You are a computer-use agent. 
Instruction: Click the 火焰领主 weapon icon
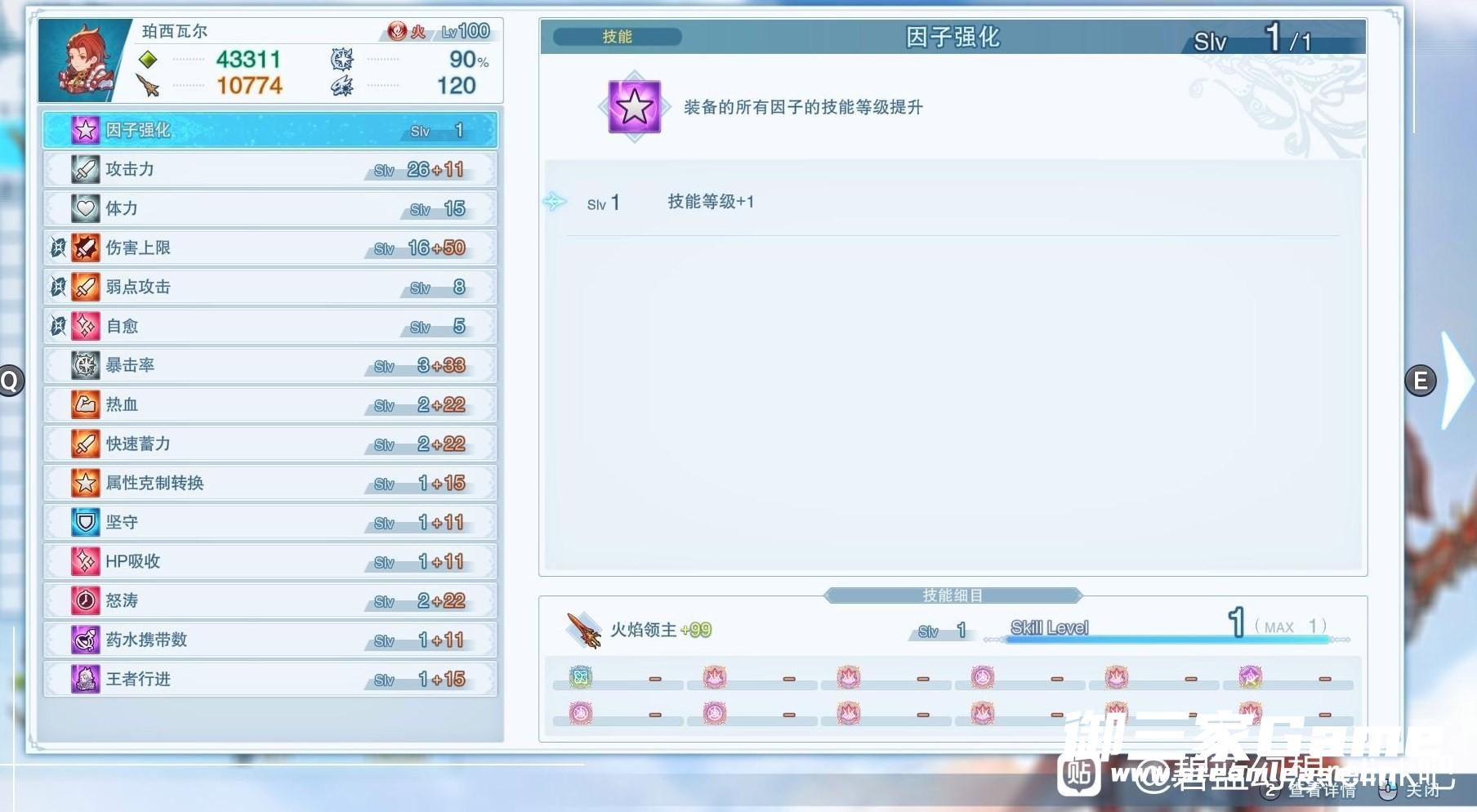pyautogui.click(x=584, y=630)
